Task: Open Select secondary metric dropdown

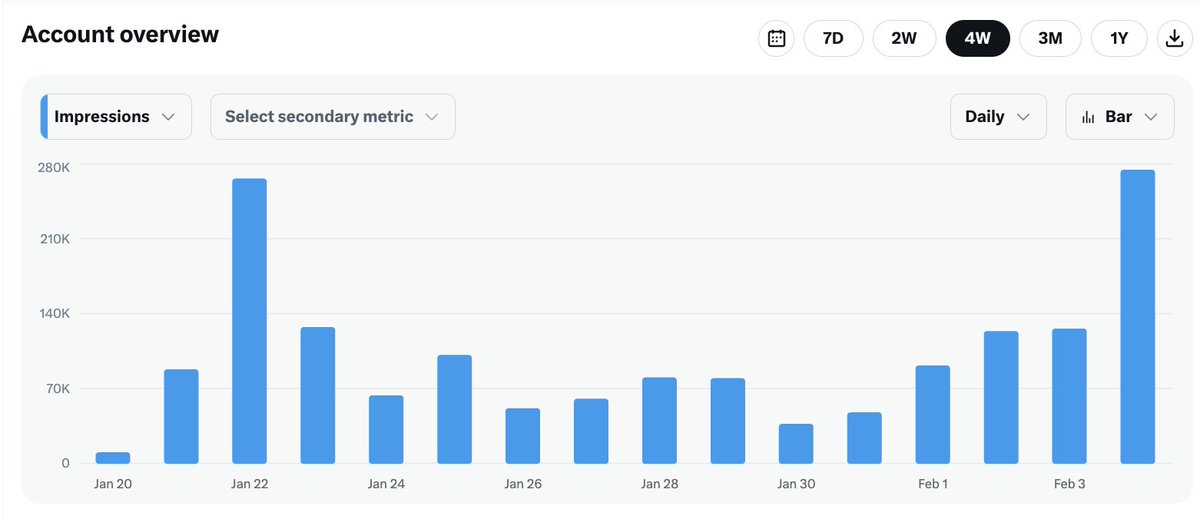Action: tap(333, 116)
